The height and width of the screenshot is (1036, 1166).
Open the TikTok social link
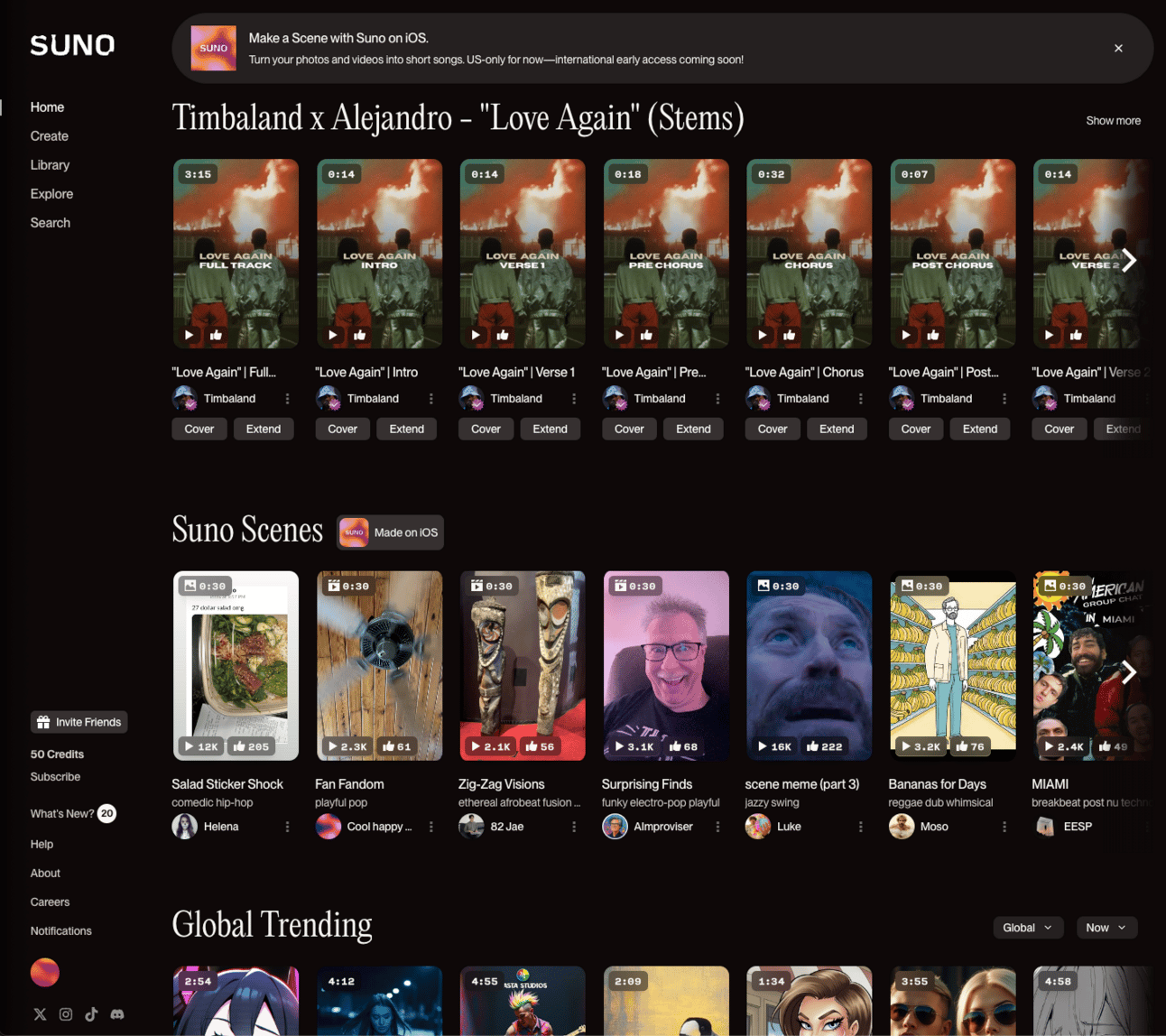coord(91,1014)
